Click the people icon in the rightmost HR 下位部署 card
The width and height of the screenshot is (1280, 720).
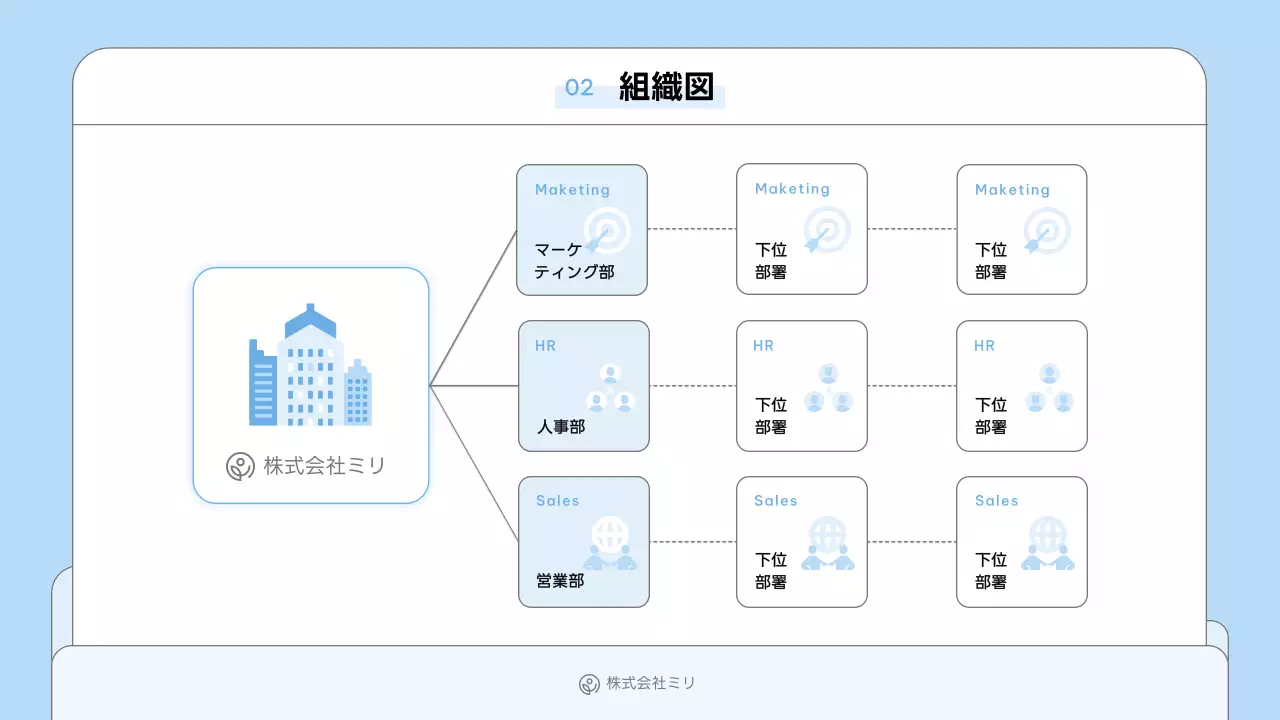coord(1048,386)
